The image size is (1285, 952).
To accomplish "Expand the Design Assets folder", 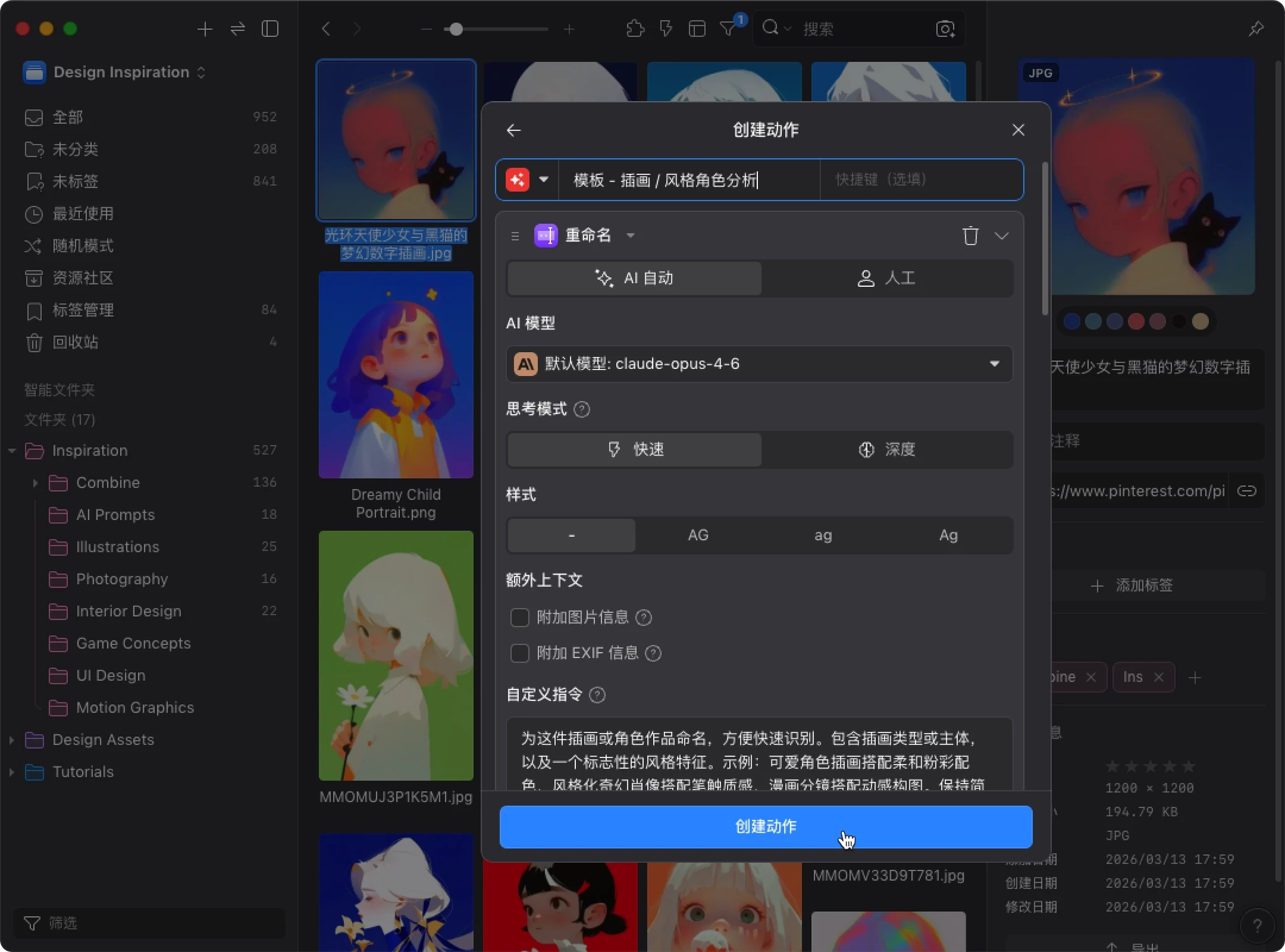I will click(x=11, y=740).
